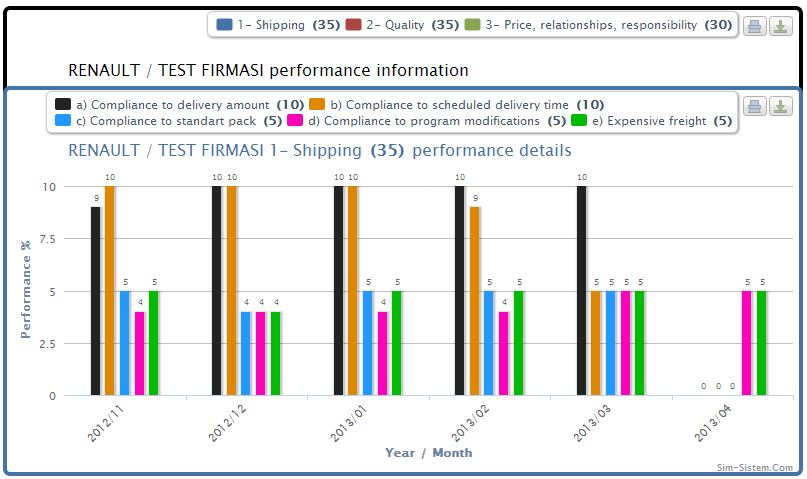Toggle the blue '1- Shipping' legend swatch
The image size is (807, 479).
pyautogui.click(x=224, y=25)
